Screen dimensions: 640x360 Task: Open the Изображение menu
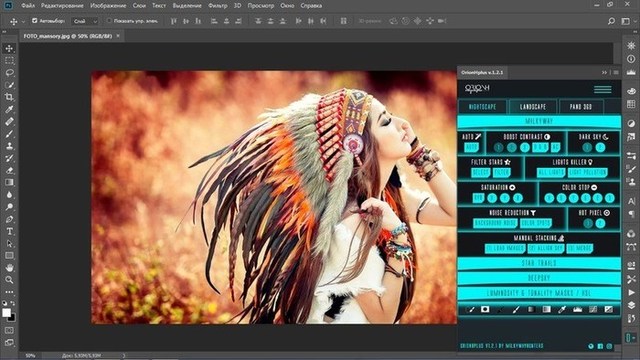click(108, 6)
